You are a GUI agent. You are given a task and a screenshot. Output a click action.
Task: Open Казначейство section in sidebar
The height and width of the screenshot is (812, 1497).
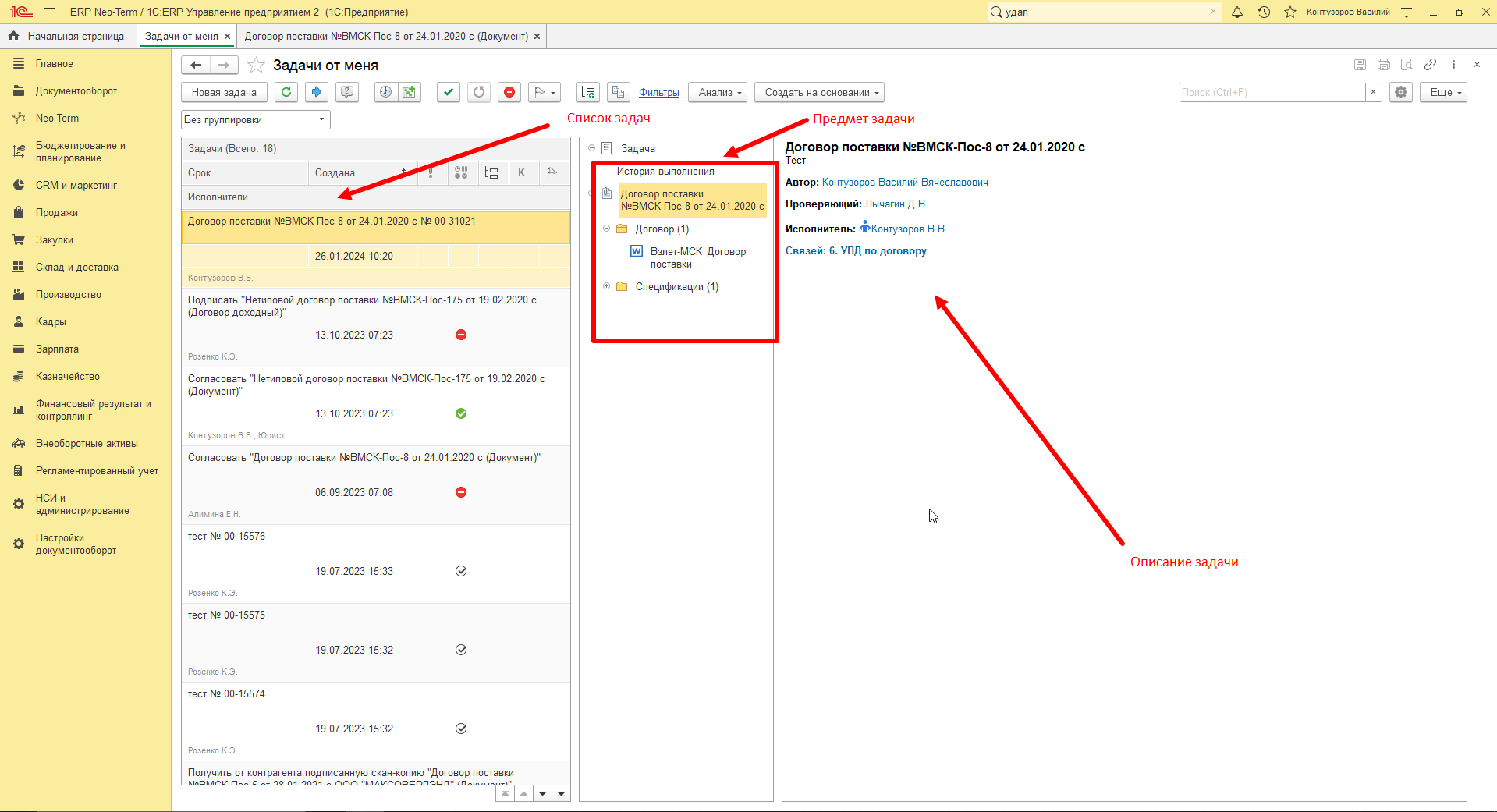pos(68,376)
